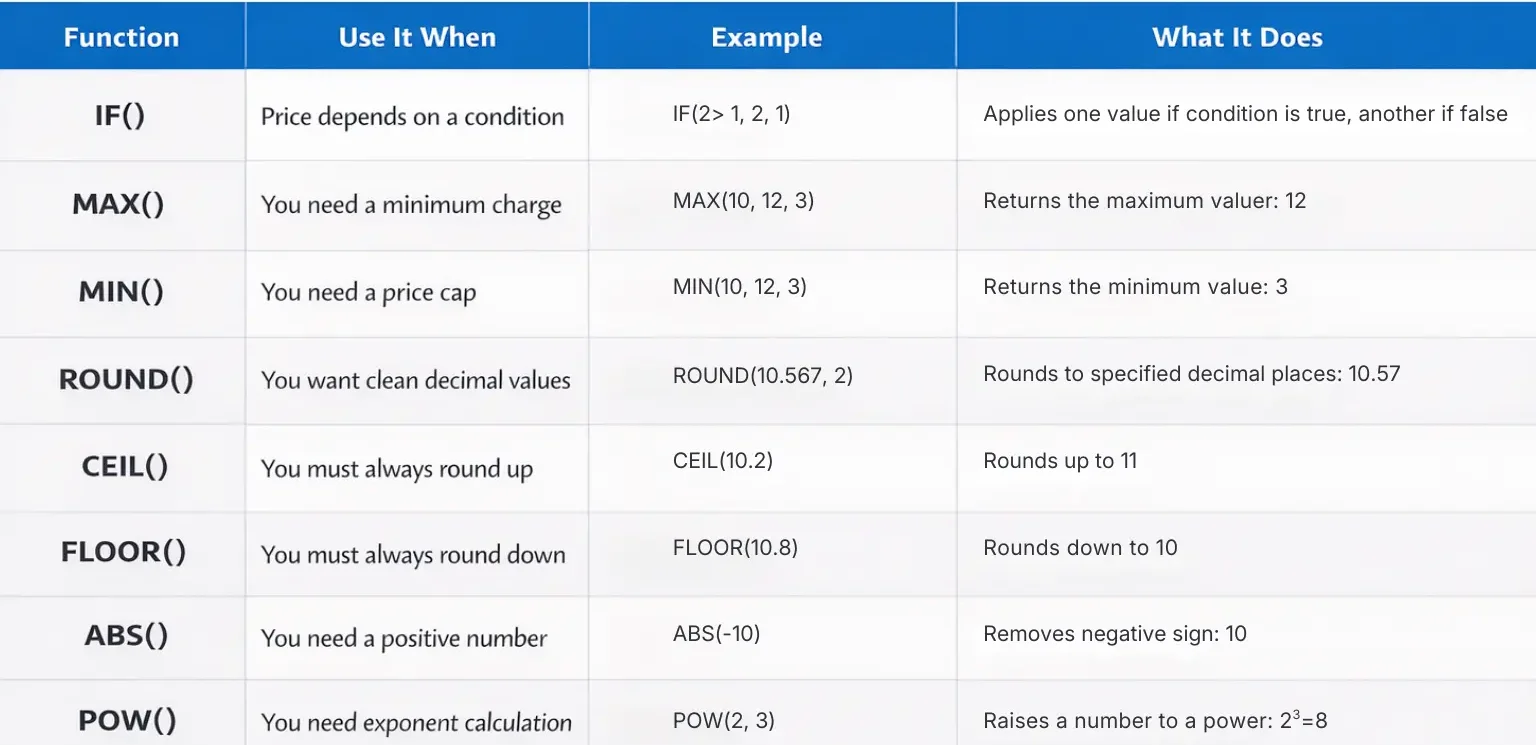The height and width of the screenshot is (745, 1536).
Task: Click the "What It Does" header
Action: click(x=1237, y=38)
